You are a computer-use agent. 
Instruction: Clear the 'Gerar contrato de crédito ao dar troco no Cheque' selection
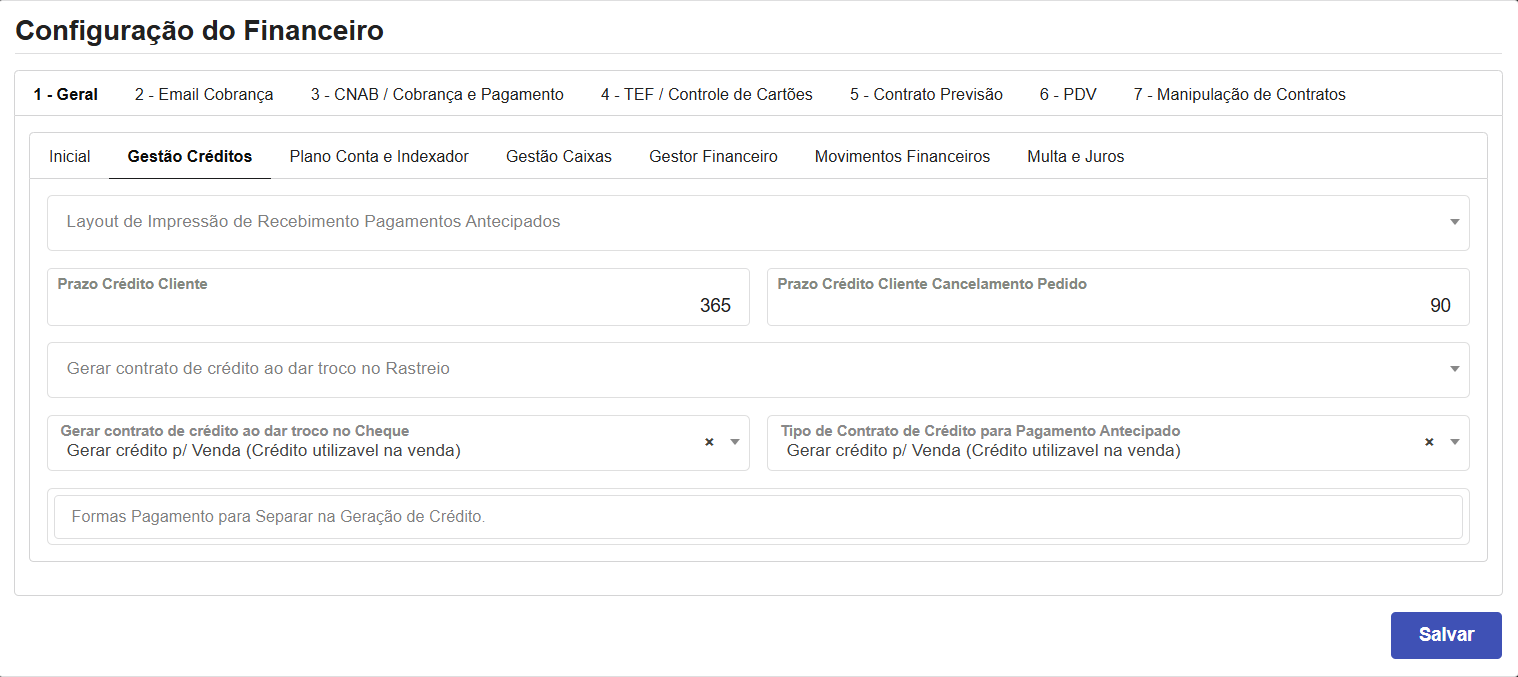tap(709, 441)
